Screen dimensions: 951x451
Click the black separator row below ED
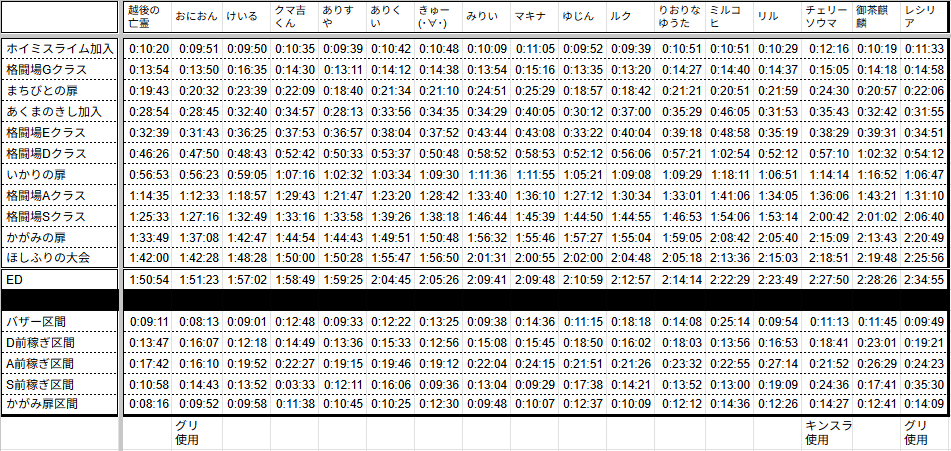tap(475, 301)
